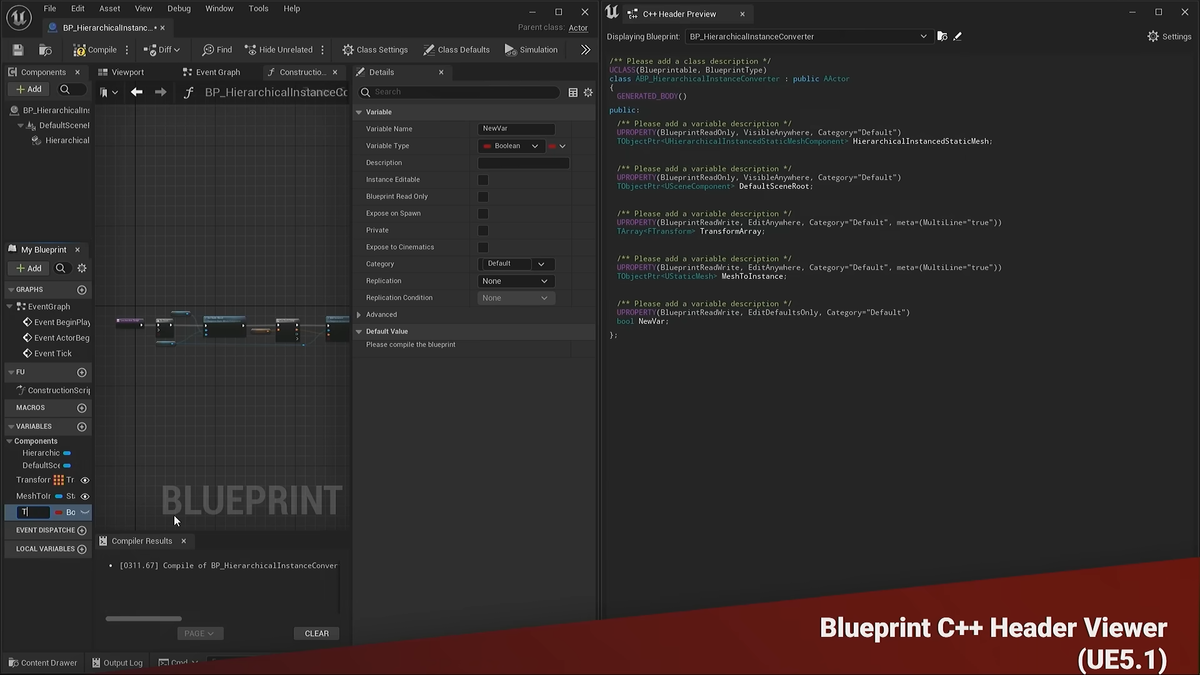This screenshot has height=675, width=1200.
Task: Collapse the Variable section in Details
Action: [359, 112]
